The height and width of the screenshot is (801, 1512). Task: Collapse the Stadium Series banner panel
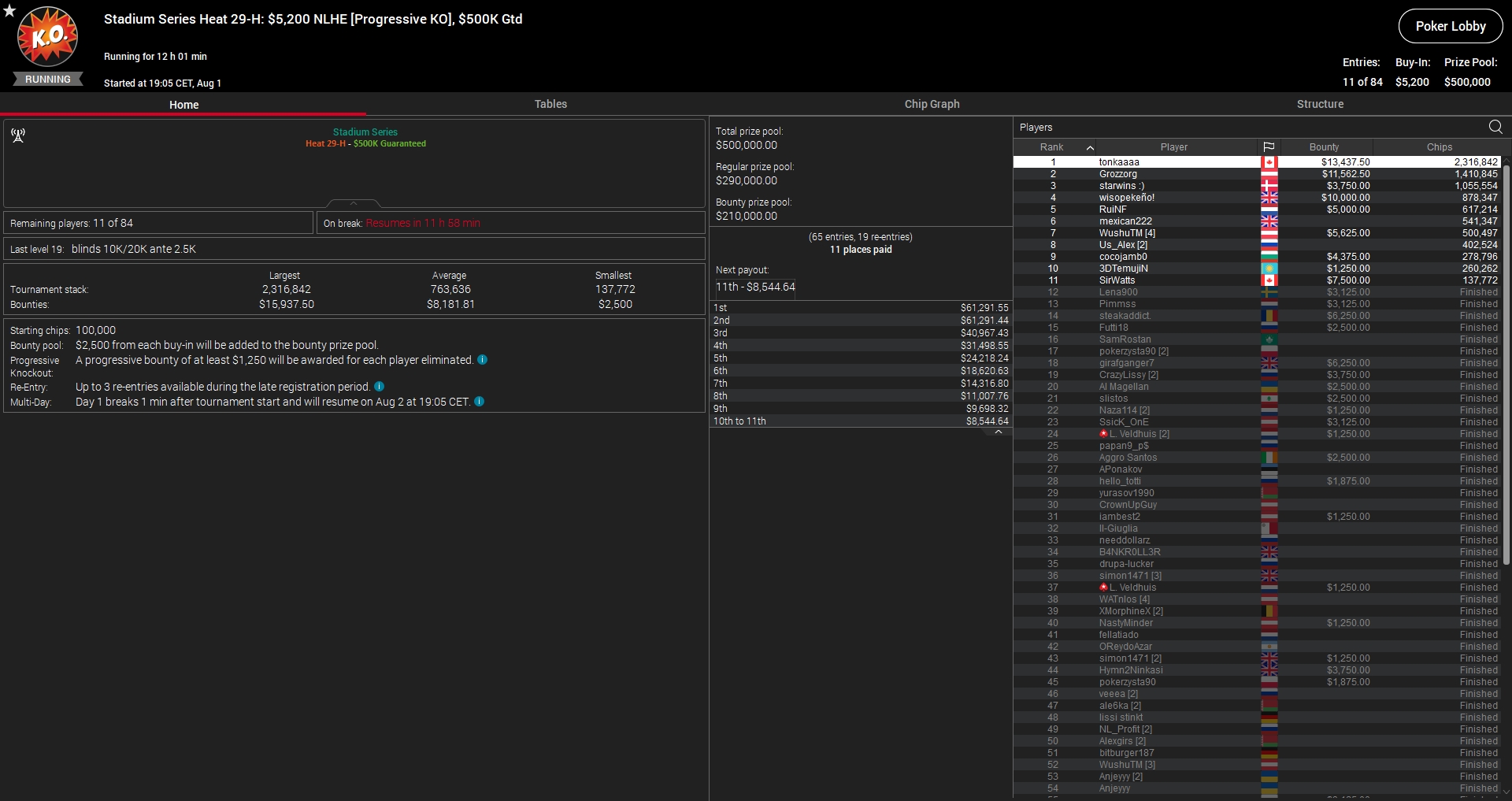pos(354,203)
